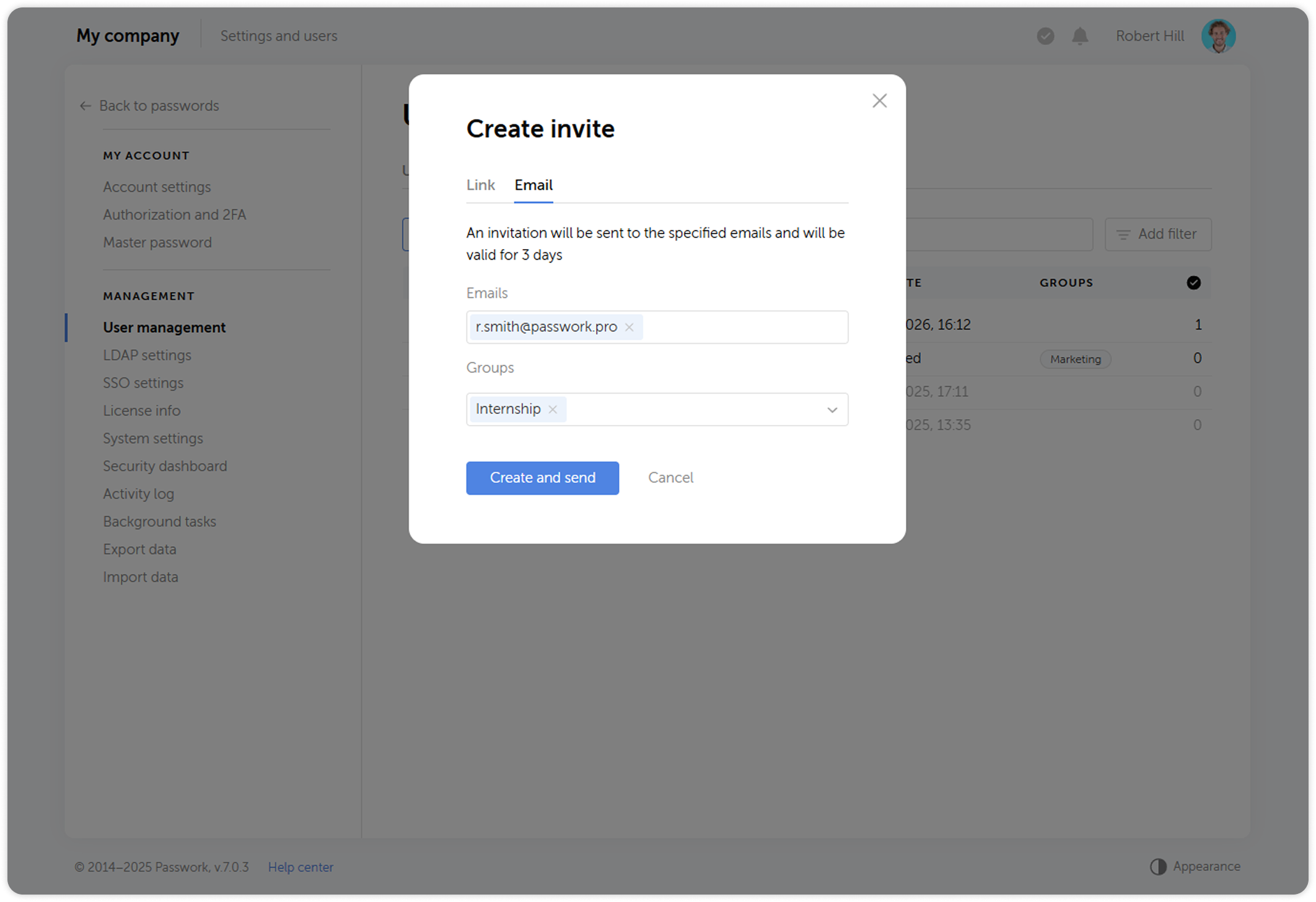Click the back arrow icon
Screen dimensions: 1316x902
pos(86,106)
